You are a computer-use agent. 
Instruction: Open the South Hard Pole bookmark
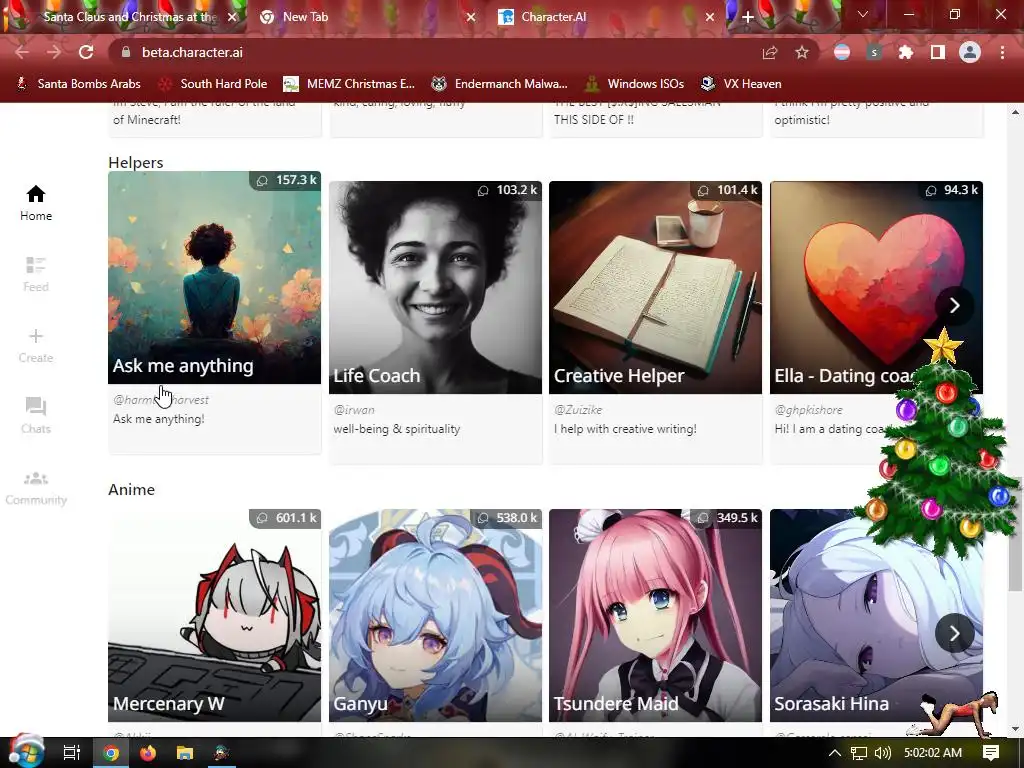click(x=214, y=84)
